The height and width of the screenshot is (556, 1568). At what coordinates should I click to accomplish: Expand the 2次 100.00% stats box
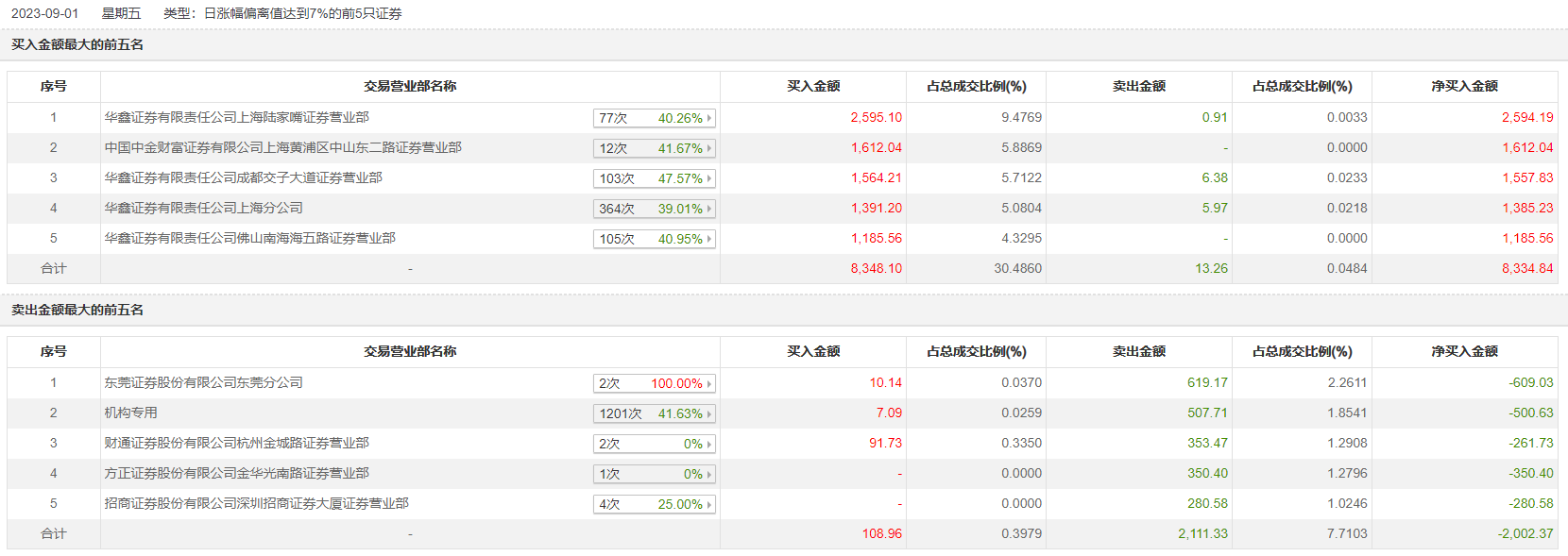click(x=654, y=383)
